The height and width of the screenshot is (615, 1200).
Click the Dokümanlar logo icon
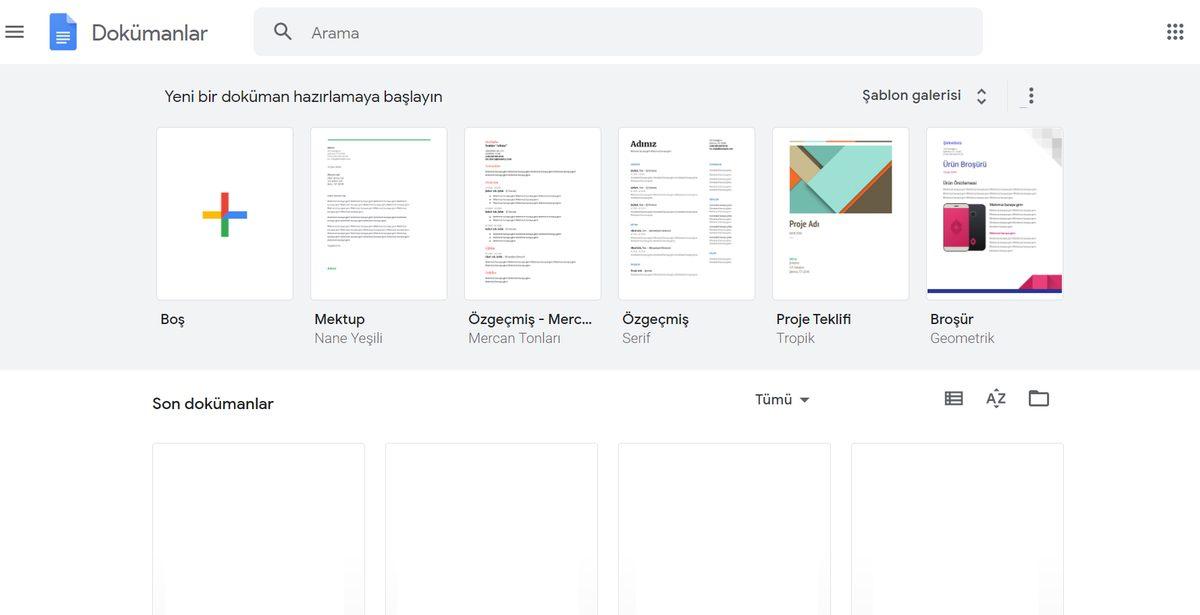(x=63, y=30)
